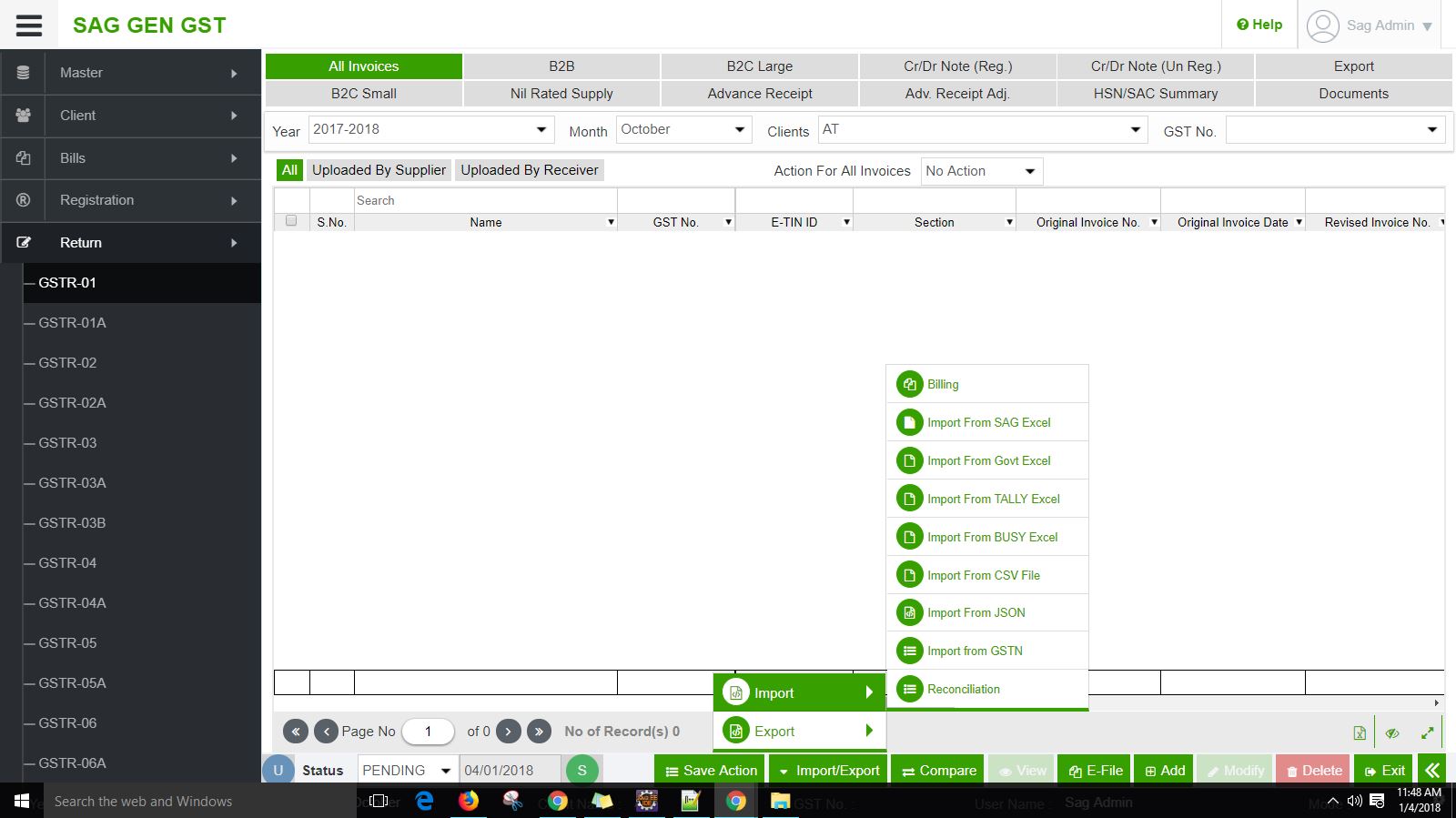Click the Excel export icon above toolbar
The width and height of the screenshot is (1456, 818).
pyautogui.click(x=1360, y=732)
